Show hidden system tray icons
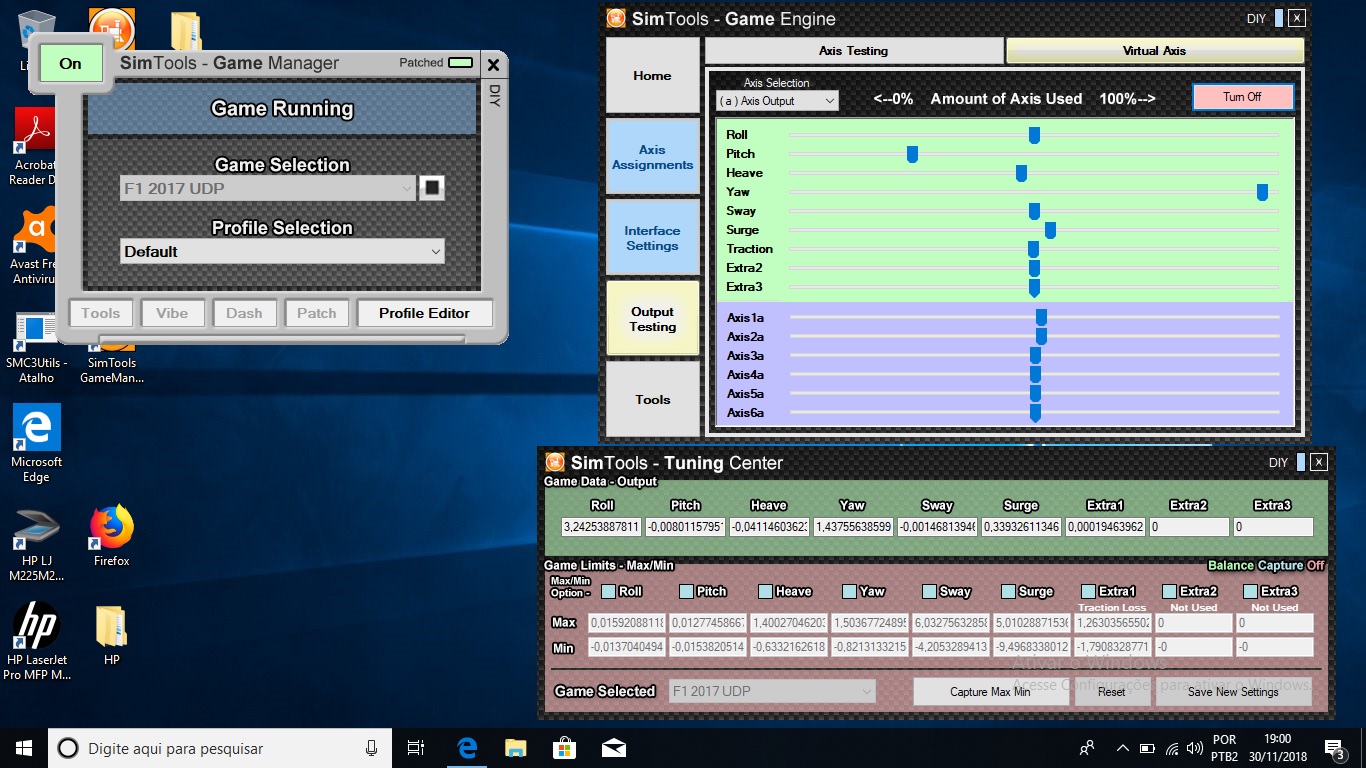Image resolution: width=1366 pixels, height=768 pixels. click(x=1122, y=748)
